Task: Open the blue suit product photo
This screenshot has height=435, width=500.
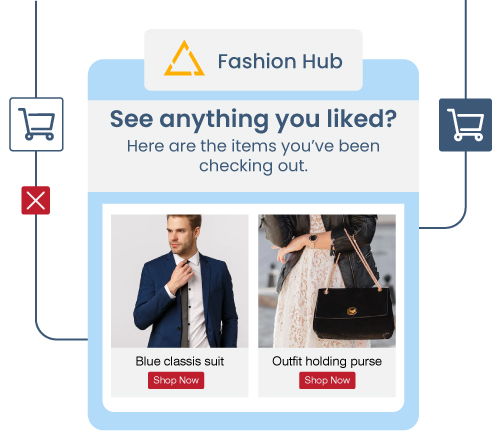Action: coord(180,281)
